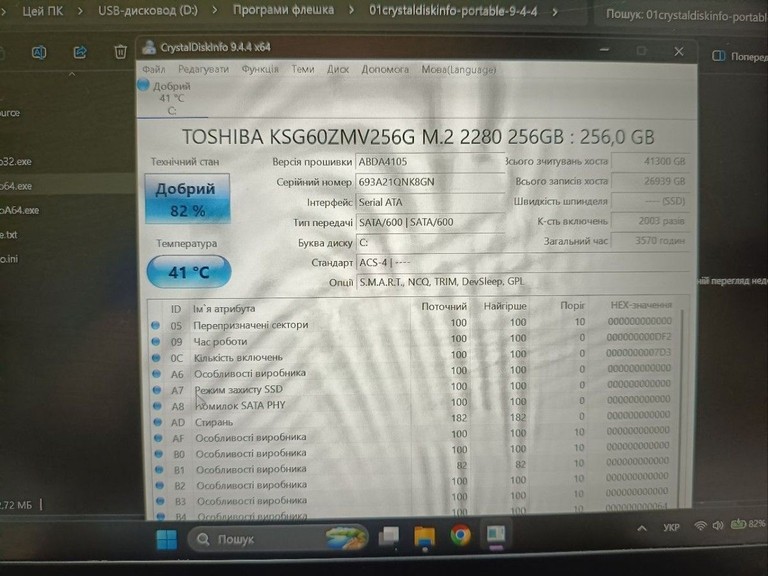Expand chevron after 01crystaldiskinfo-portable-9-4-4 breadcrumb
Viewport: 768px width, 576px height.
tap(555, 11)
